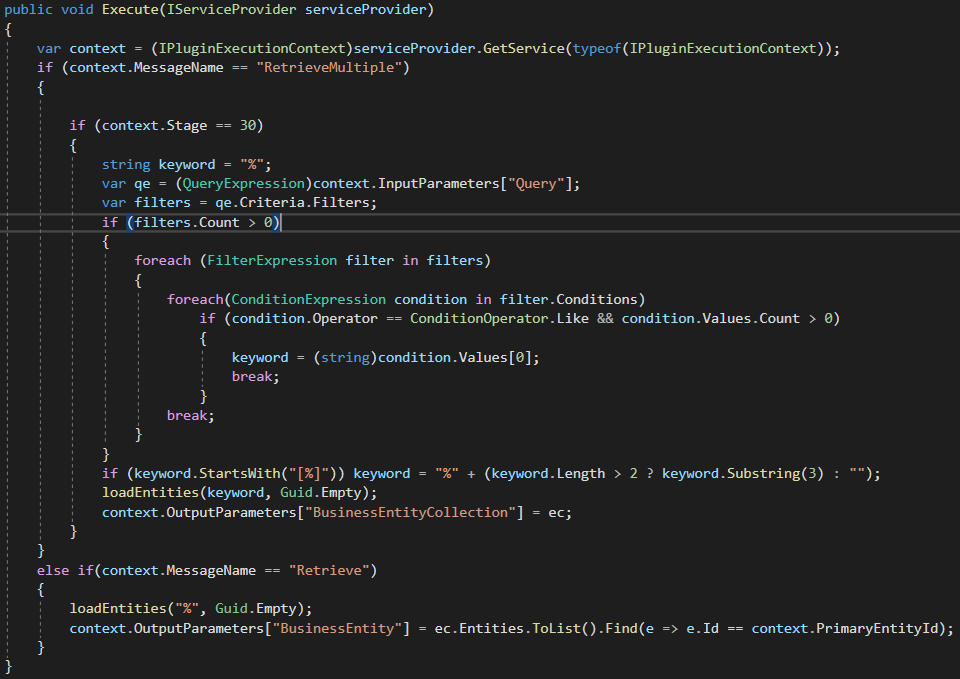
Task: Click the PrimaryEntityId property
Action: tap(877, 629)
